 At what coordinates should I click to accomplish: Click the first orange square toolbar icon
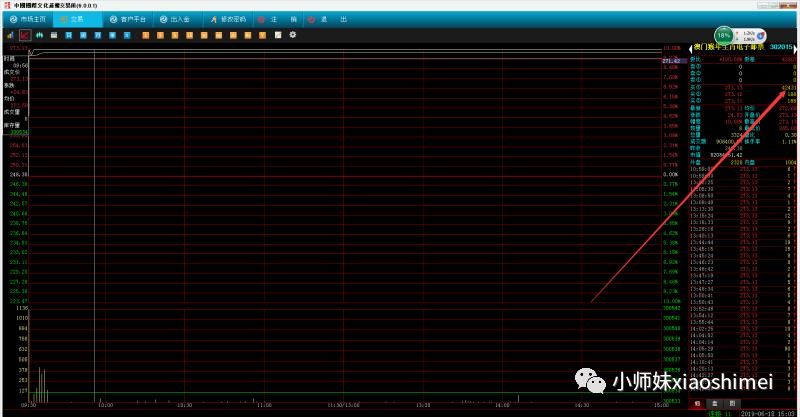tap(146, 36)
